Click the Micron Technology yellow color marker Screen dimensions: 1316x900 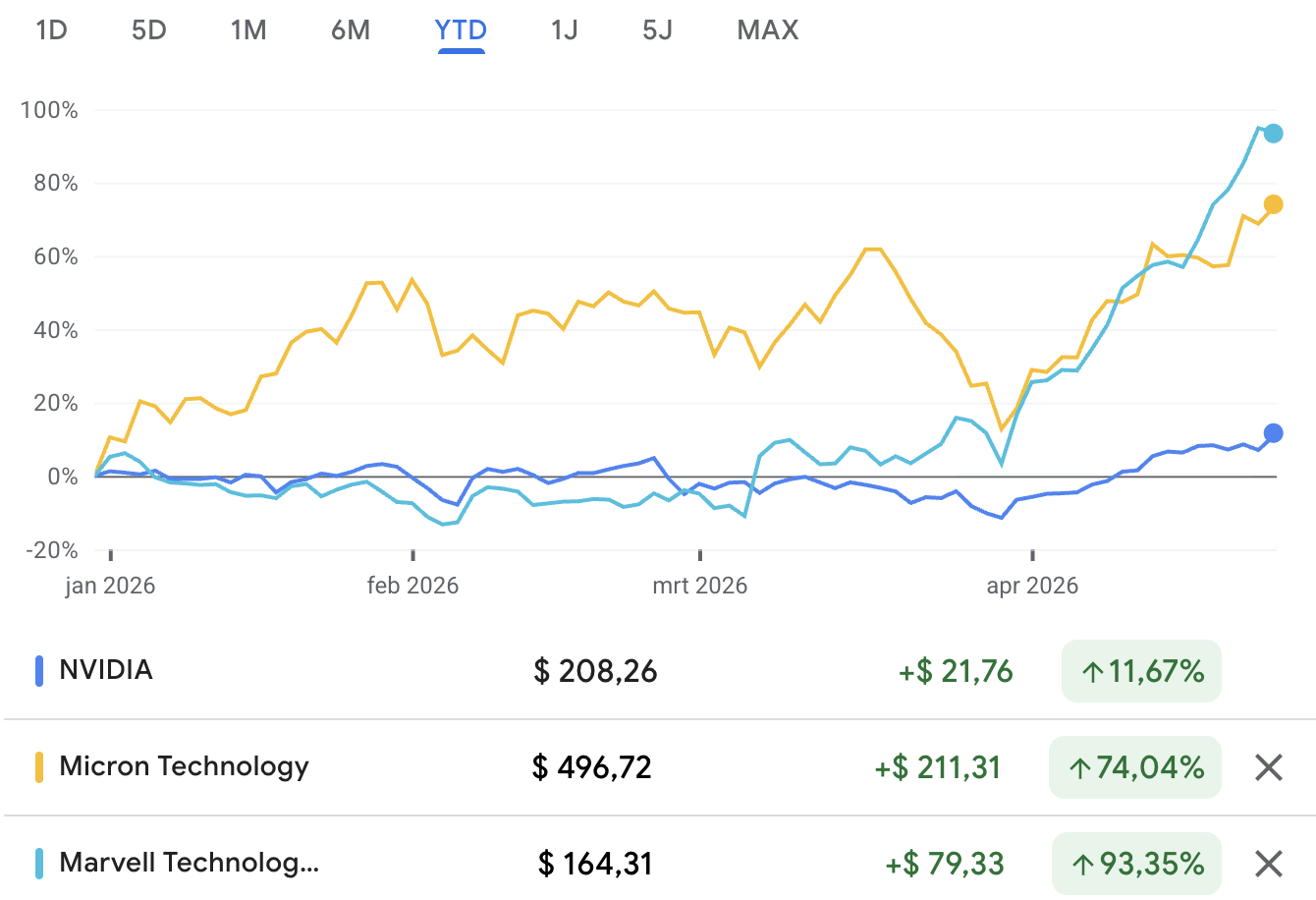tap(39, 767)
